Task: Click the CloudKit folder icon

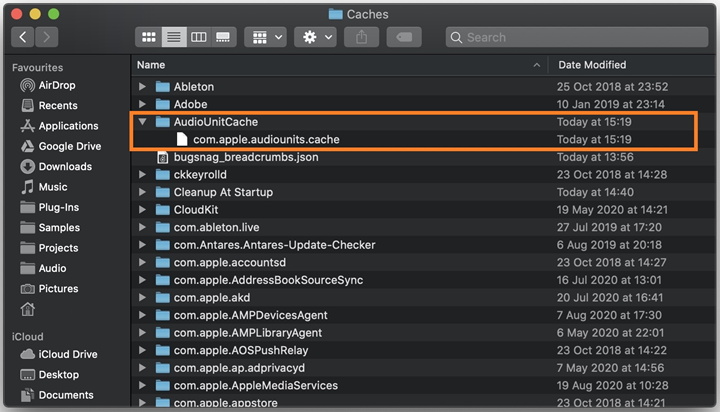Action: coord(163,209)
